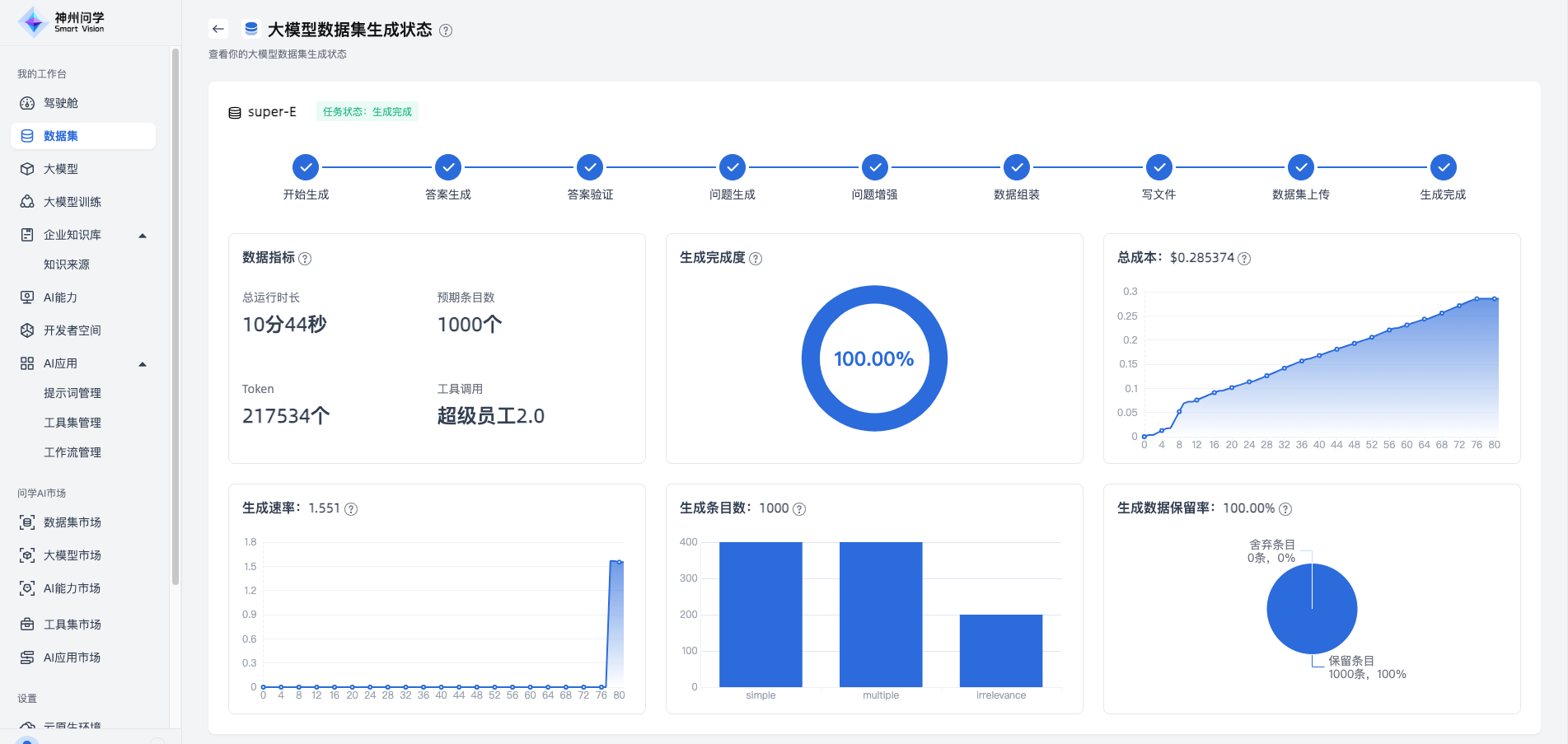Click the super-E dataset name
Image resolution: width=1568 pixels, height=744 pixels.
[272, 112]
